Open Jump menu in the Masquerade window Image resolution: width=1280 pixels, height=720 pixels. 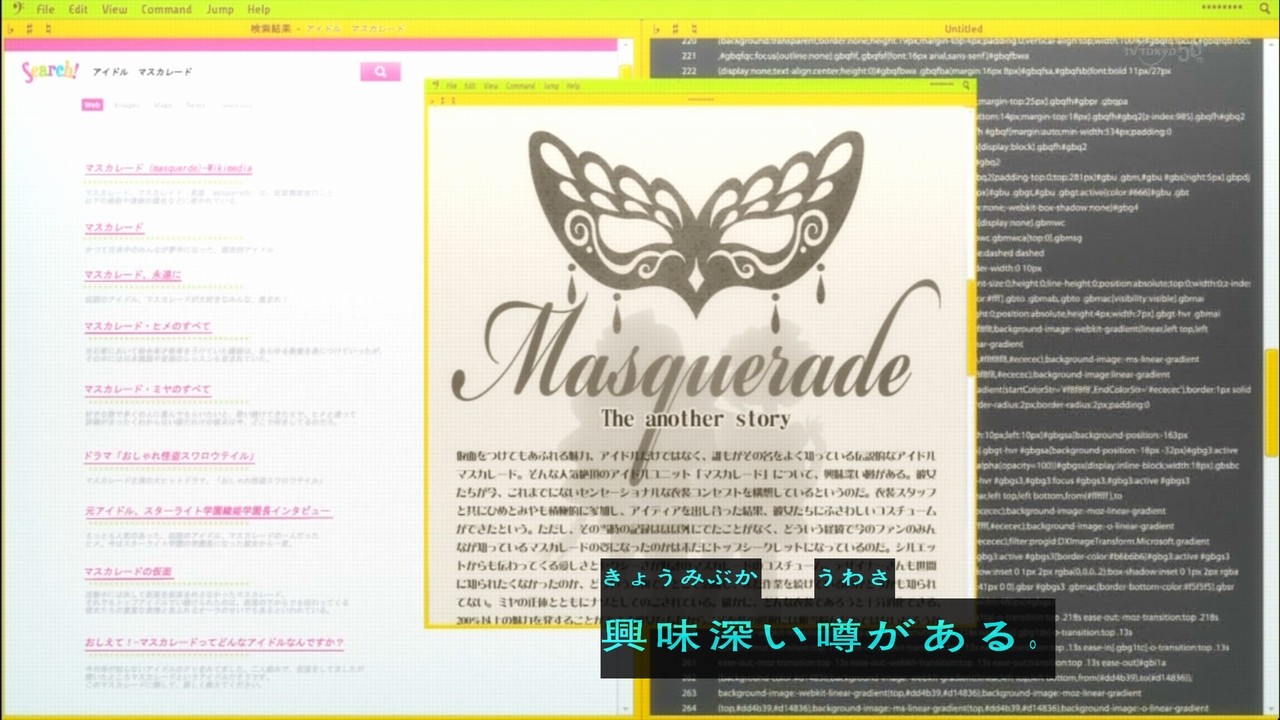[x=551, y=86]
